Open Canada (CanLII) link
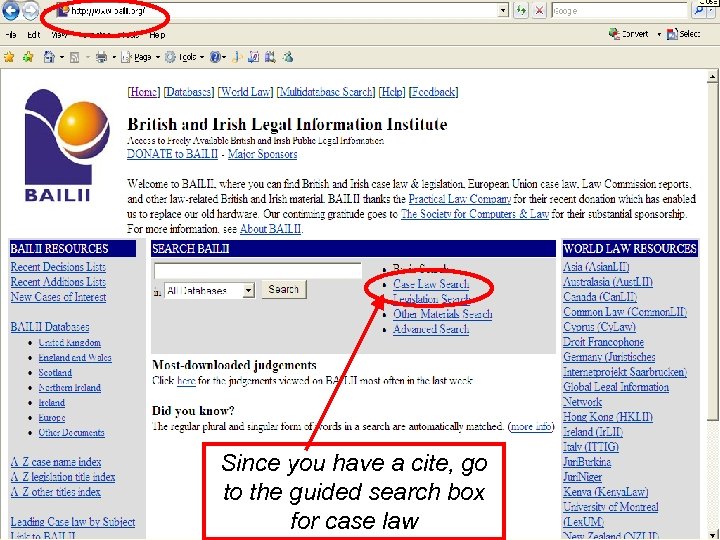This screenshot has width=720, height=540. click(600, 297)
